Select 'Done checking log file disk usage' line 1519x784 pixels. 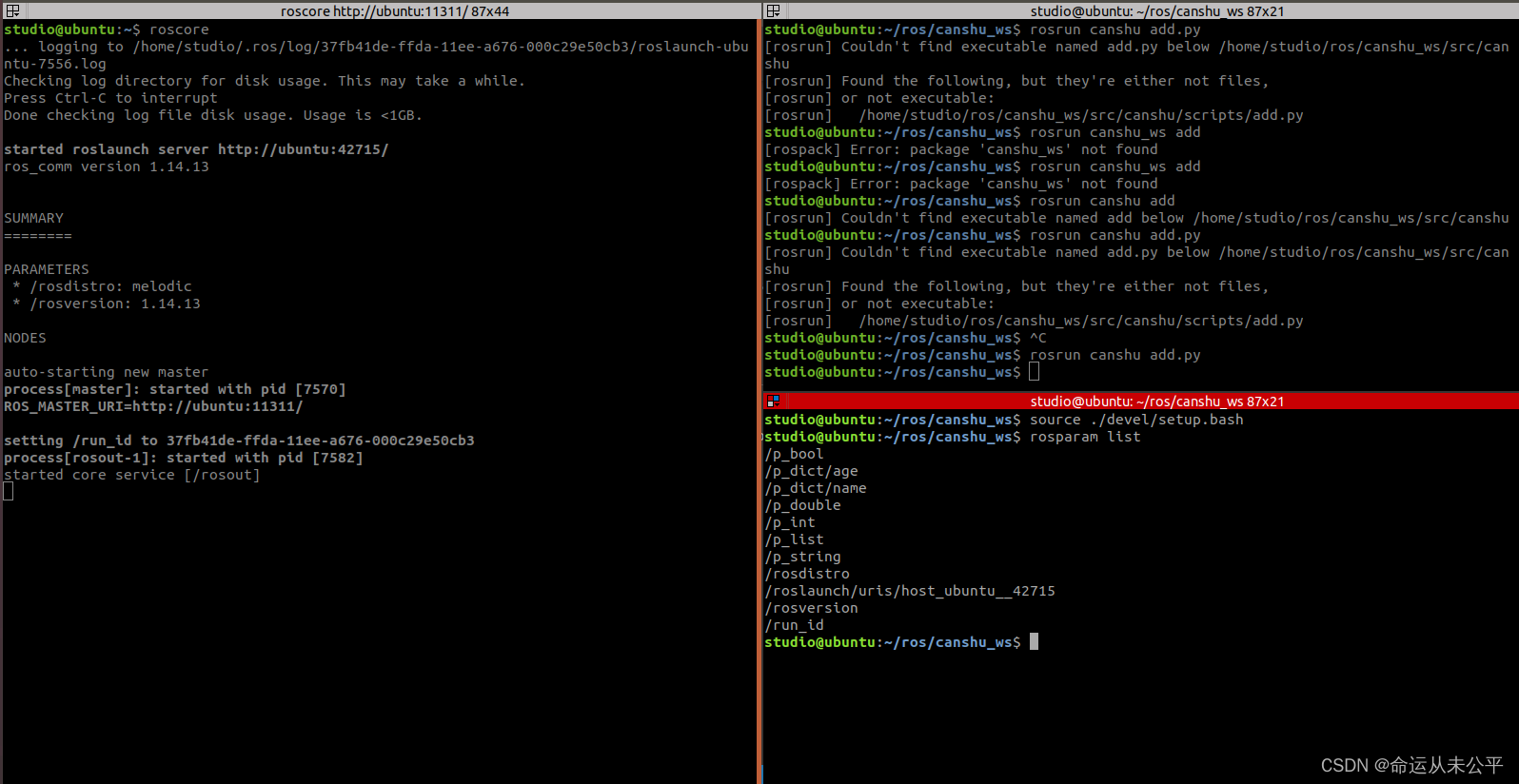coord(212,115)
